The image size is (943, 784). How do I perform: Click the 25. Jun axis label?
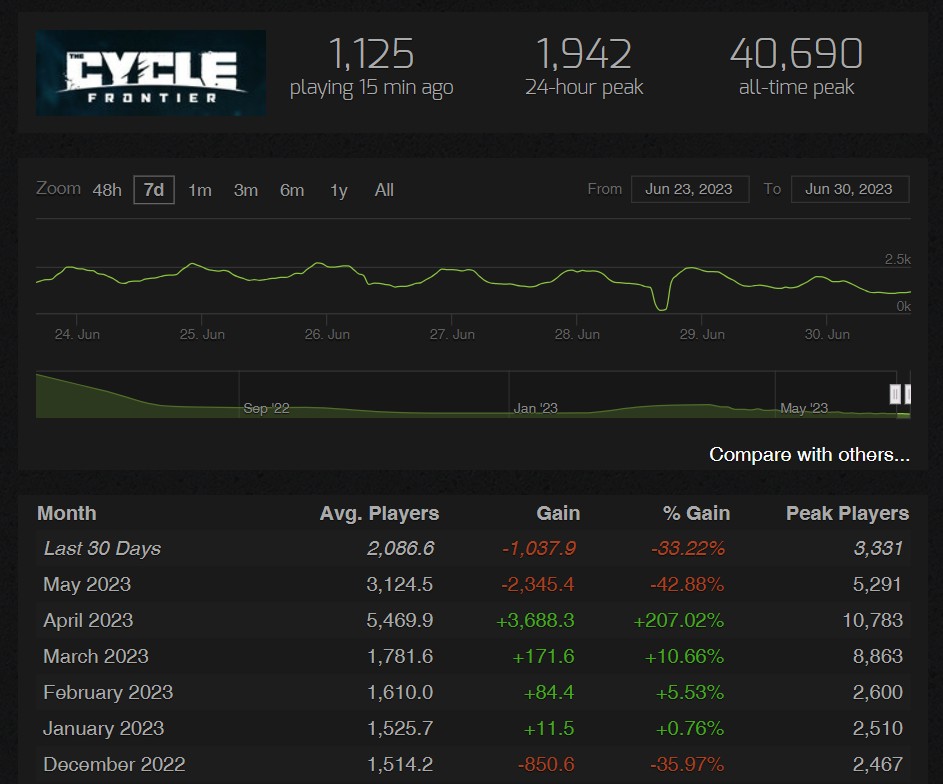(202, 334)
